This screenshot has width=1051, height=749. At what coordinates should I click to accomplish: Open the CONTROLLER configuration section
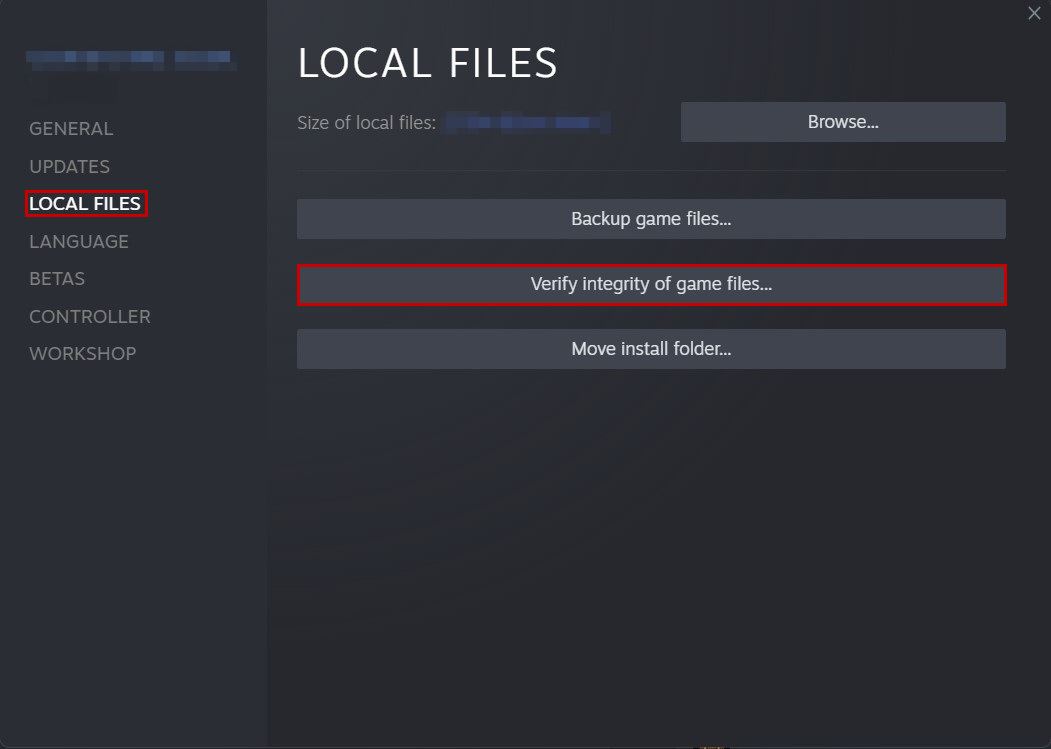89,316
